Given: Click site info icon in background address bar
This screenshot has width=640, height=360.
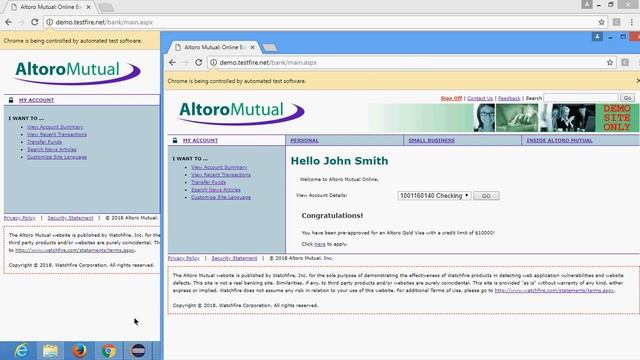Looking at the screenshot, I should pyautogui.click(x=49, y=22).
